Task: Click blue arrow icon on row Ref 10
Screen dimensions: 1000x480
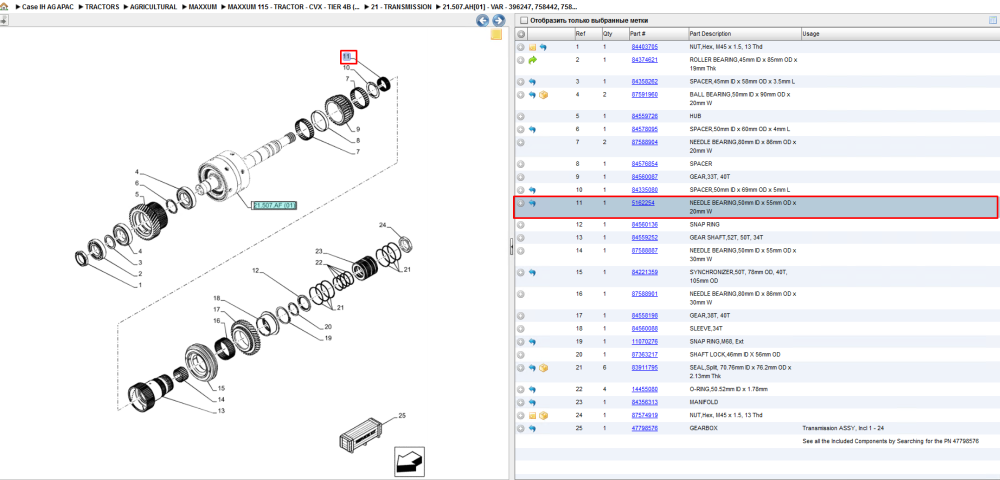Action: (x=532, y=190)
